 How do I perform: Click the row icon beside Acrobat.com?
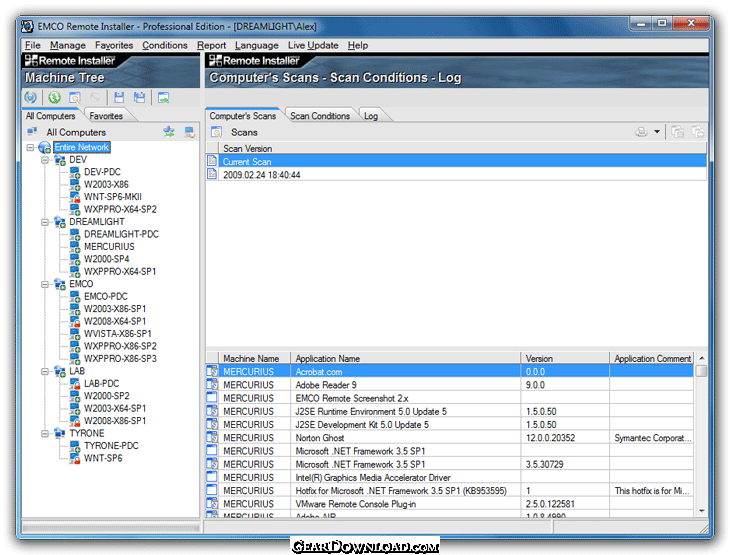[x=212, y=371]
